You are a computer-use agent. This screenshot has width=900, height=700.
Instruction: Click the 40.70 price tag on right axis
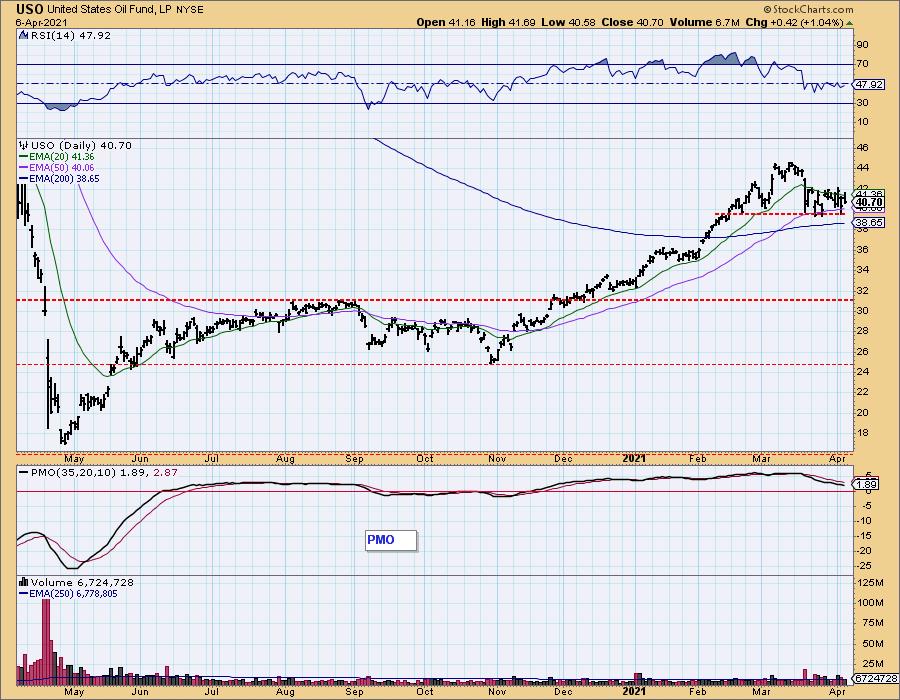point(869,202)
